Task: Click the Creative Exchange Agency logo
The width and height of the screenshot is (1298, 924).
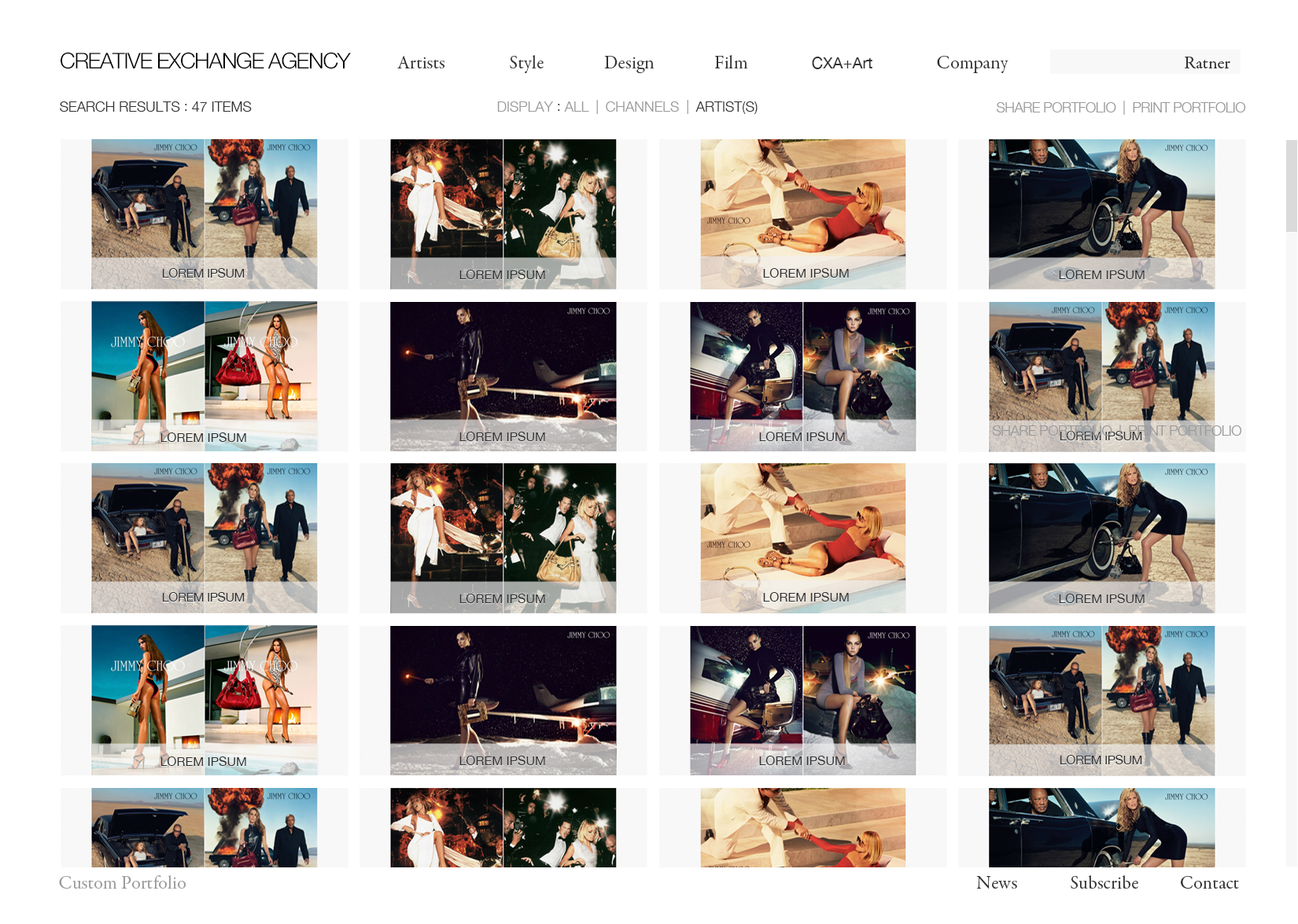Action: [x=205, y=61]
